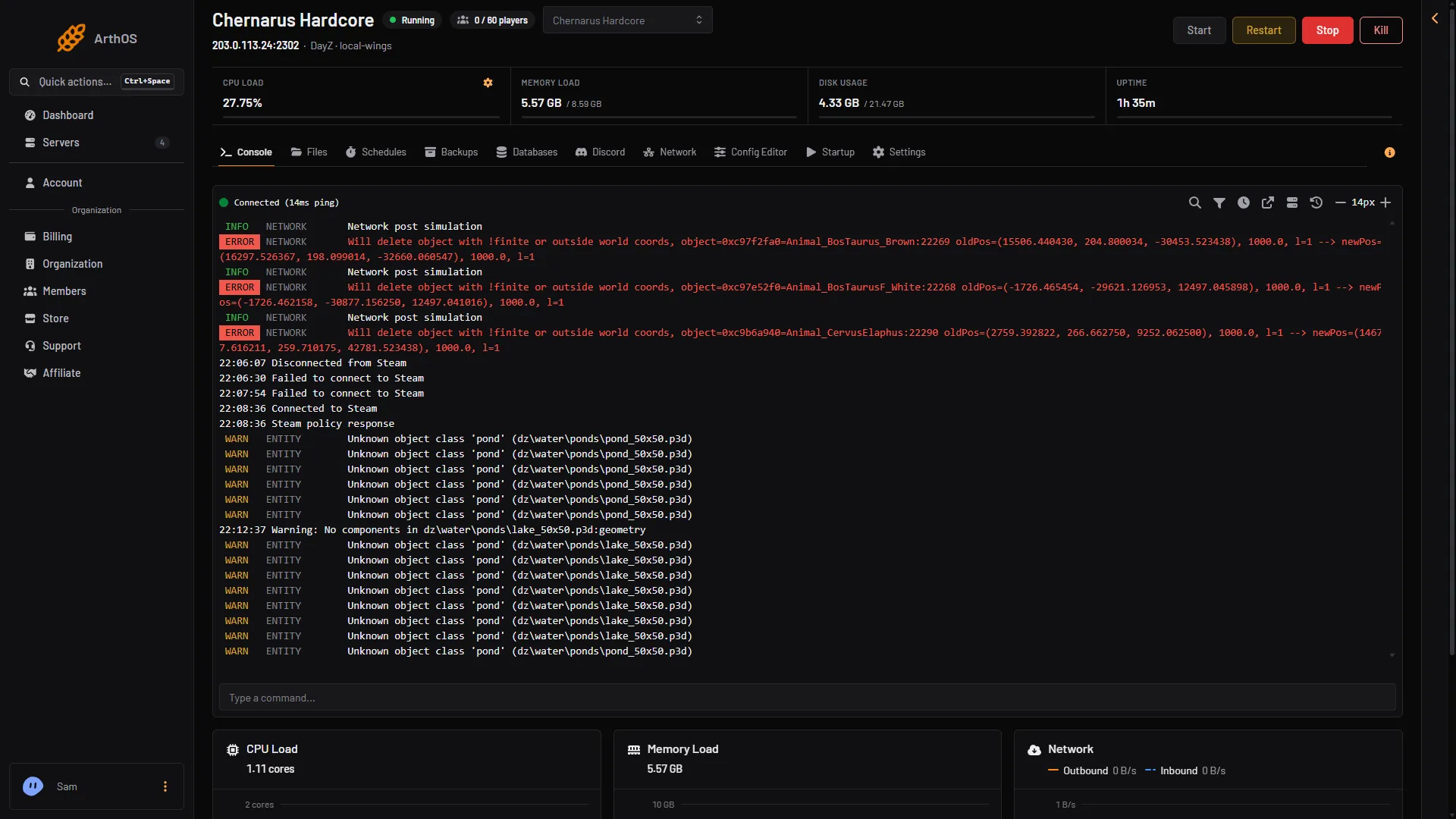This screenshot has height=819, width=1456.
Task: Open Support in sidebar
Action: point(96,346)
